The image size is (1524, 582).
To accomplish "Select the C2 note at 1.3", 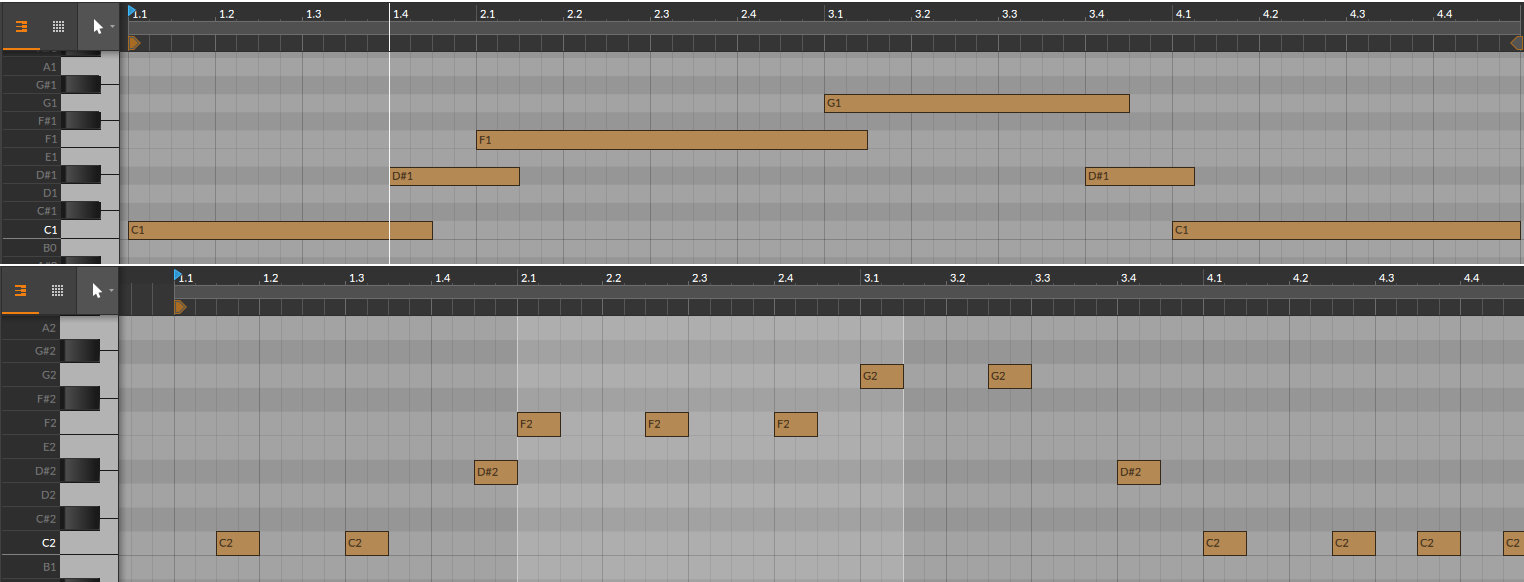I will tap(366, 543).
